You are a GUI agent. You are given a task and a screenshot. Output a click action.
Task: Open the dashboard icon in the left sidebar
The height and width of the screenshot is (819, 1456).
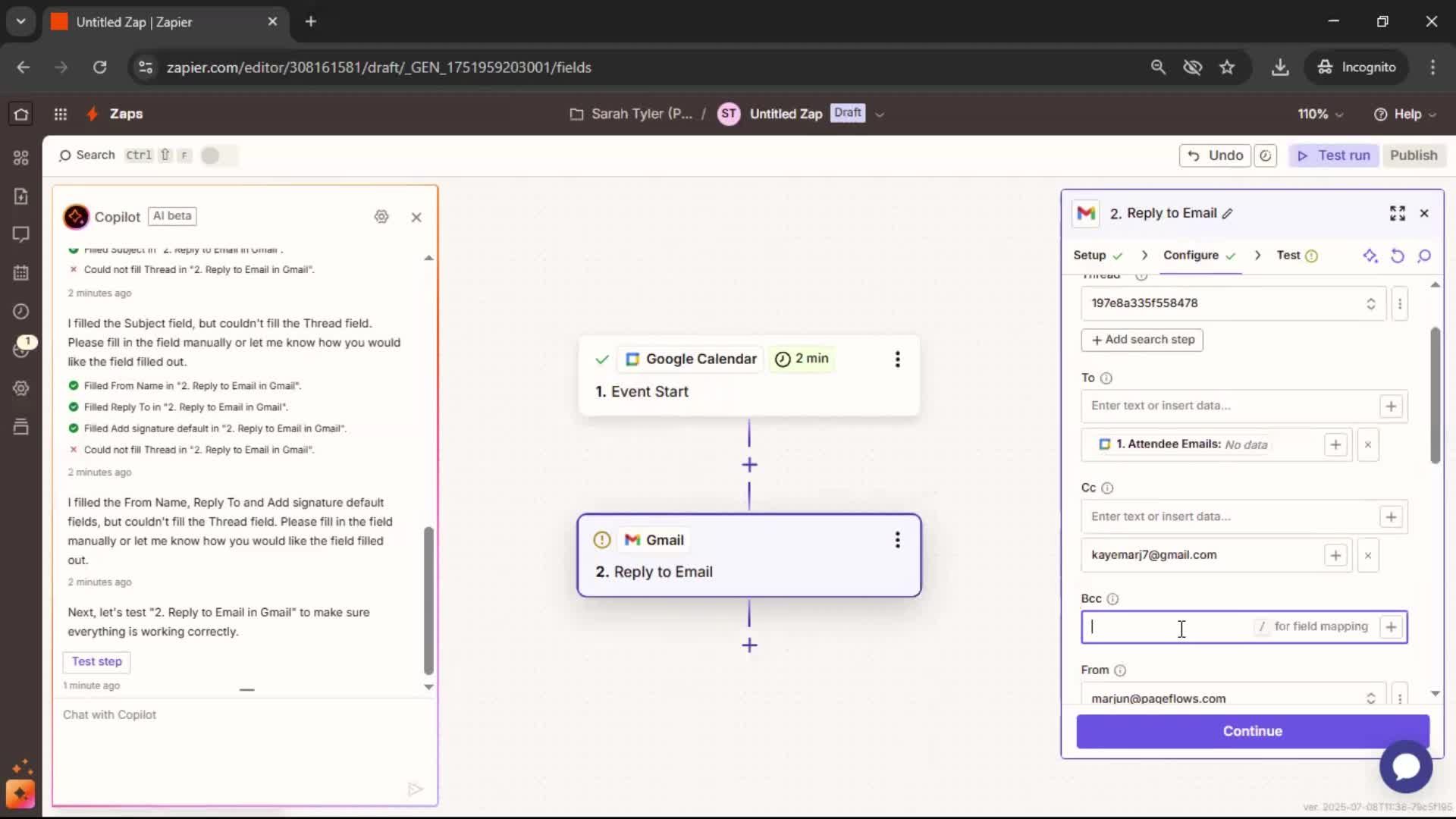click(21, 157)
